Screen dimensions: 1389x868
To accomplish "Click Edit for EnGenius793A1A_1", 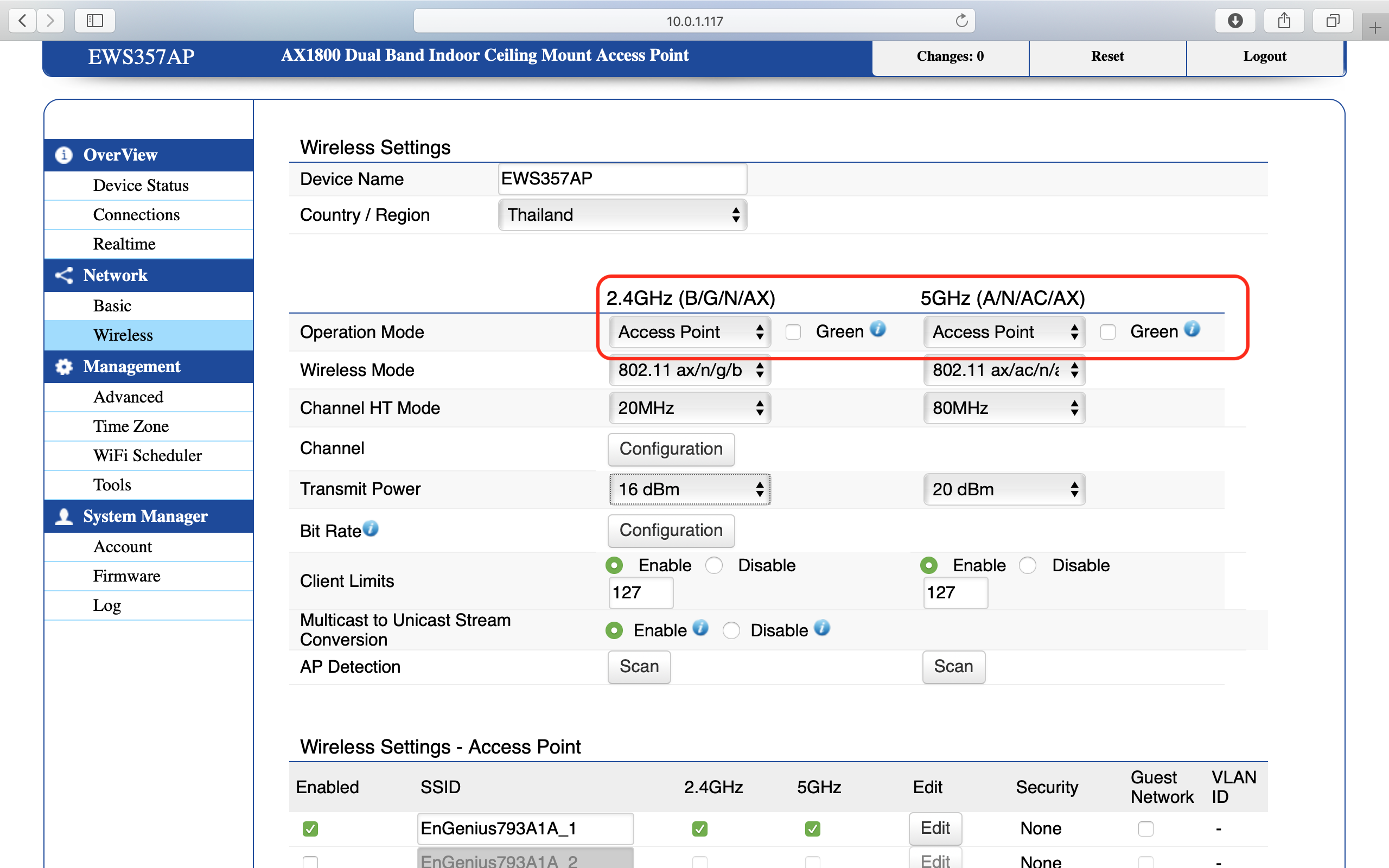I will (935, 828).
